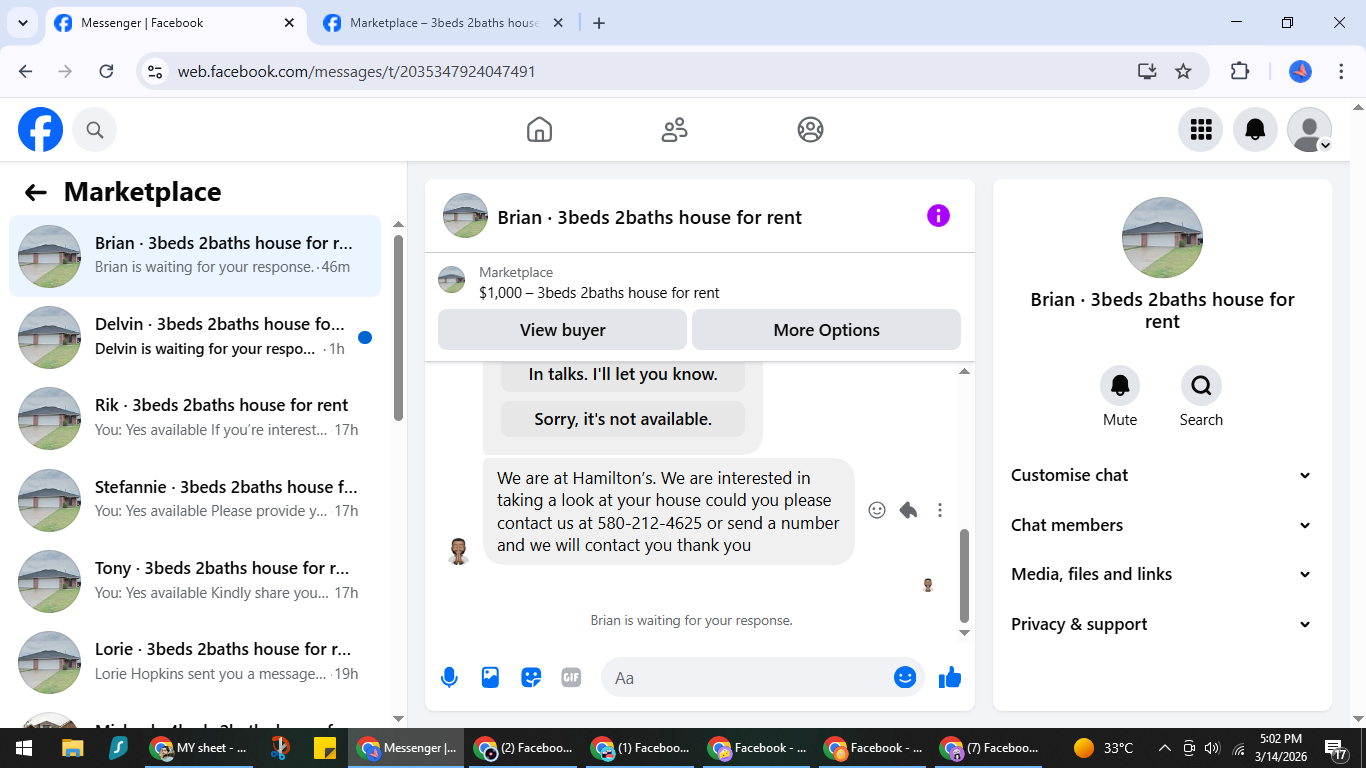This screenshot has width=1366, height=768.
Task: Select the Messenger | Facebook tab
Action: (x=176, y=23)
